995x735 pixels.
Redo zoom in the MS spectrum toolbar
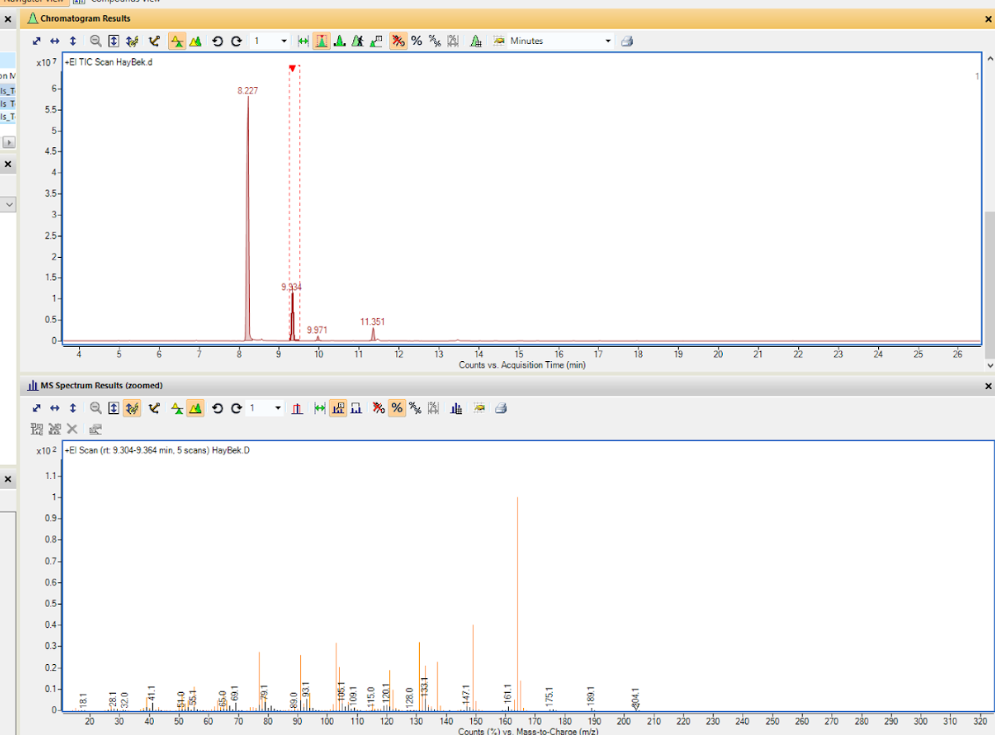coord(236,408)
